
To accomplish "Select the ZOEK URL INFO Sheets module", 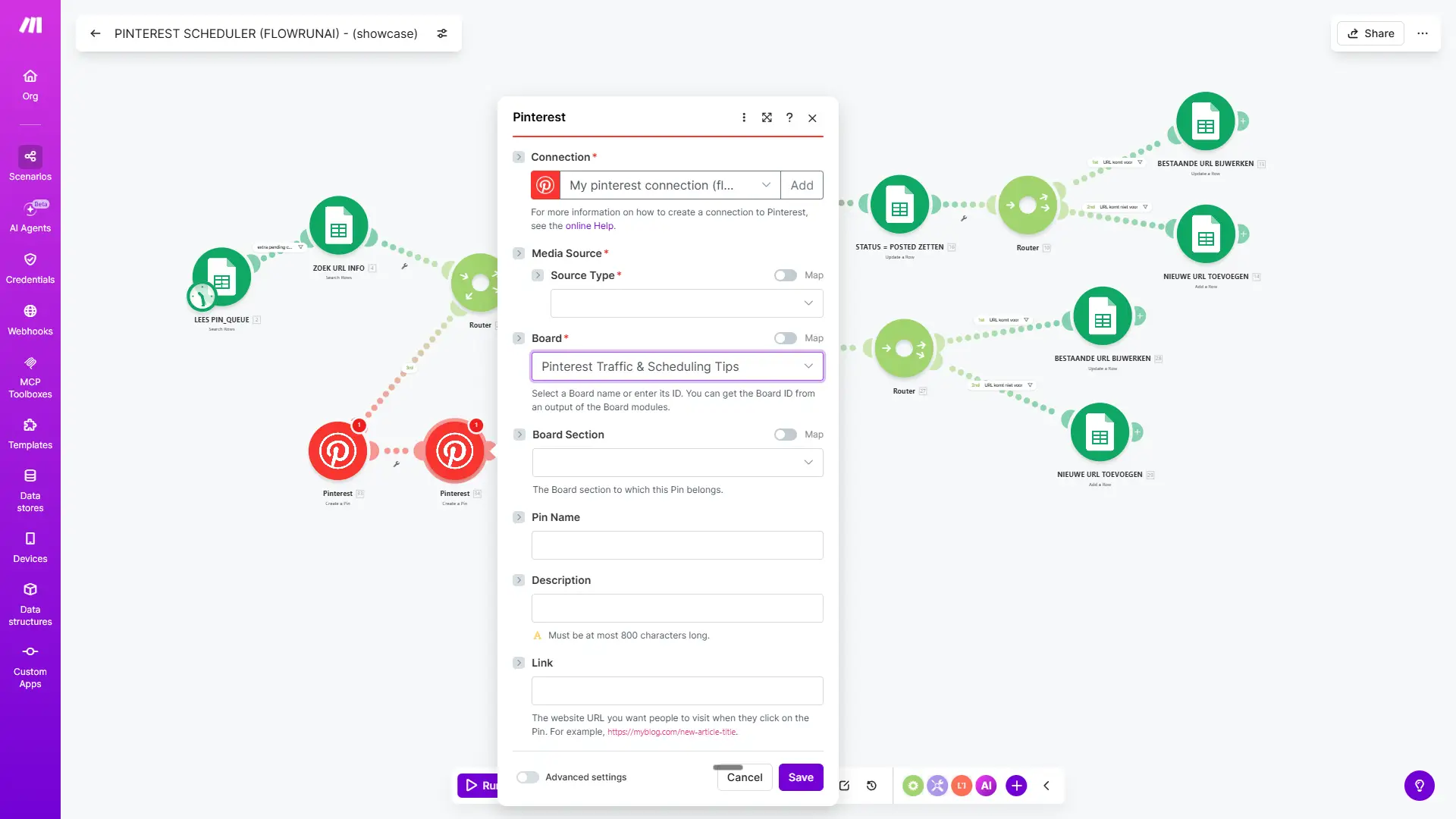I will [339, 225].
